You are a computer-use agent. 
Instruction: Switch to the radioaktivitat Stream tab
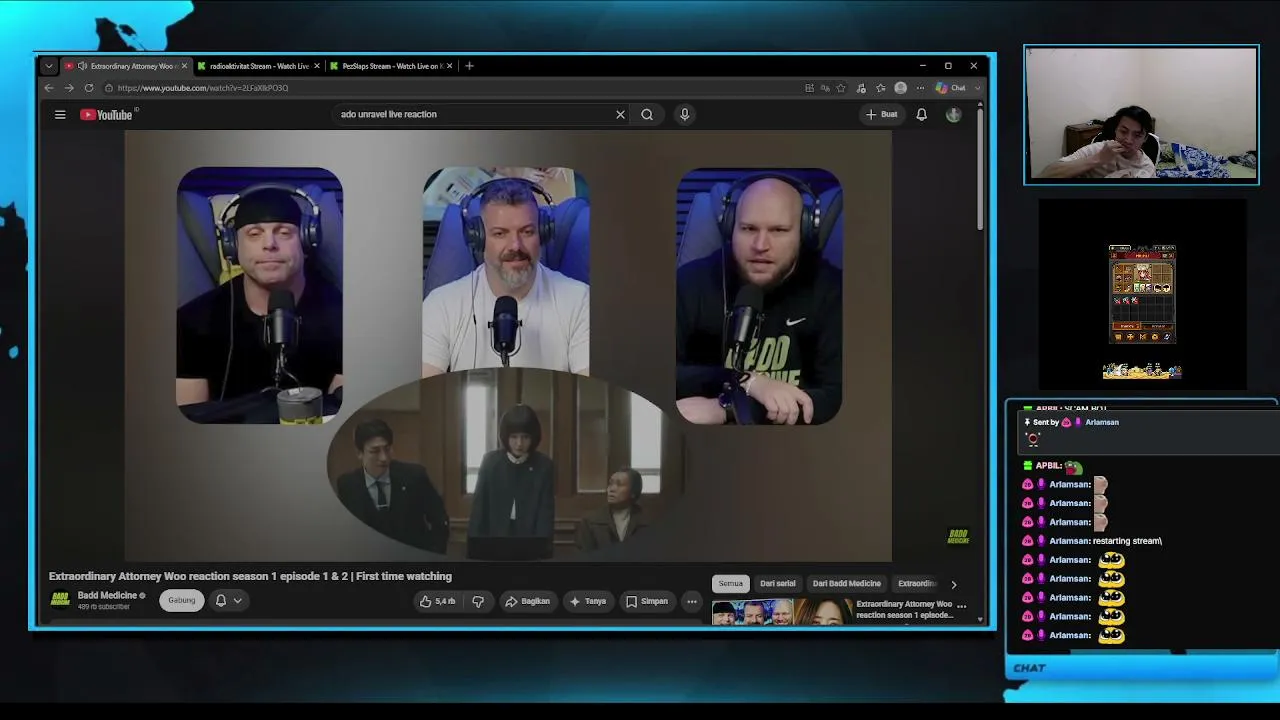coord(259,66)
